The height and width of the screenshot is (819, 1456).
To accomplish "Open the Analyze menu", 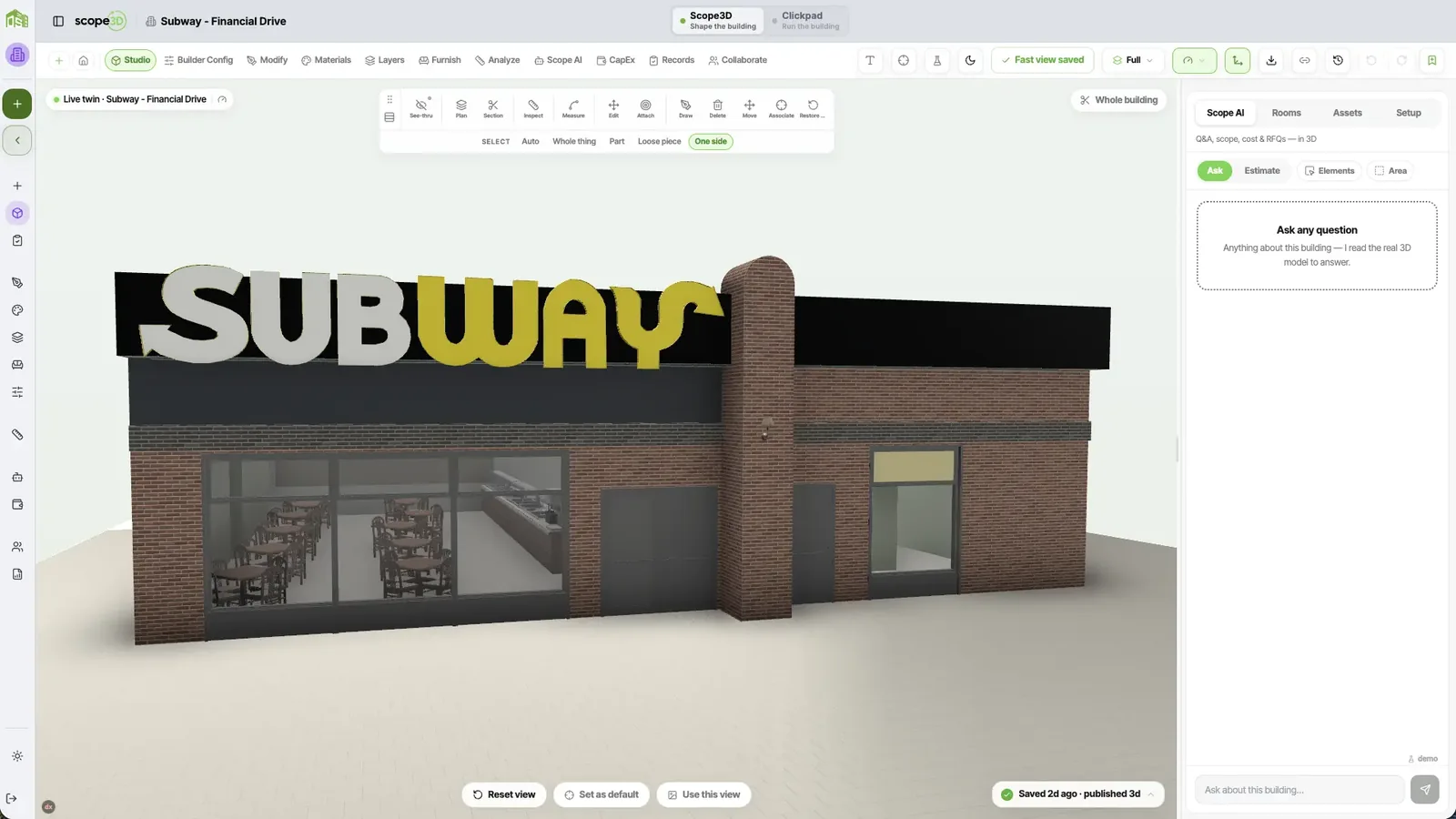I will click(497, 60).
